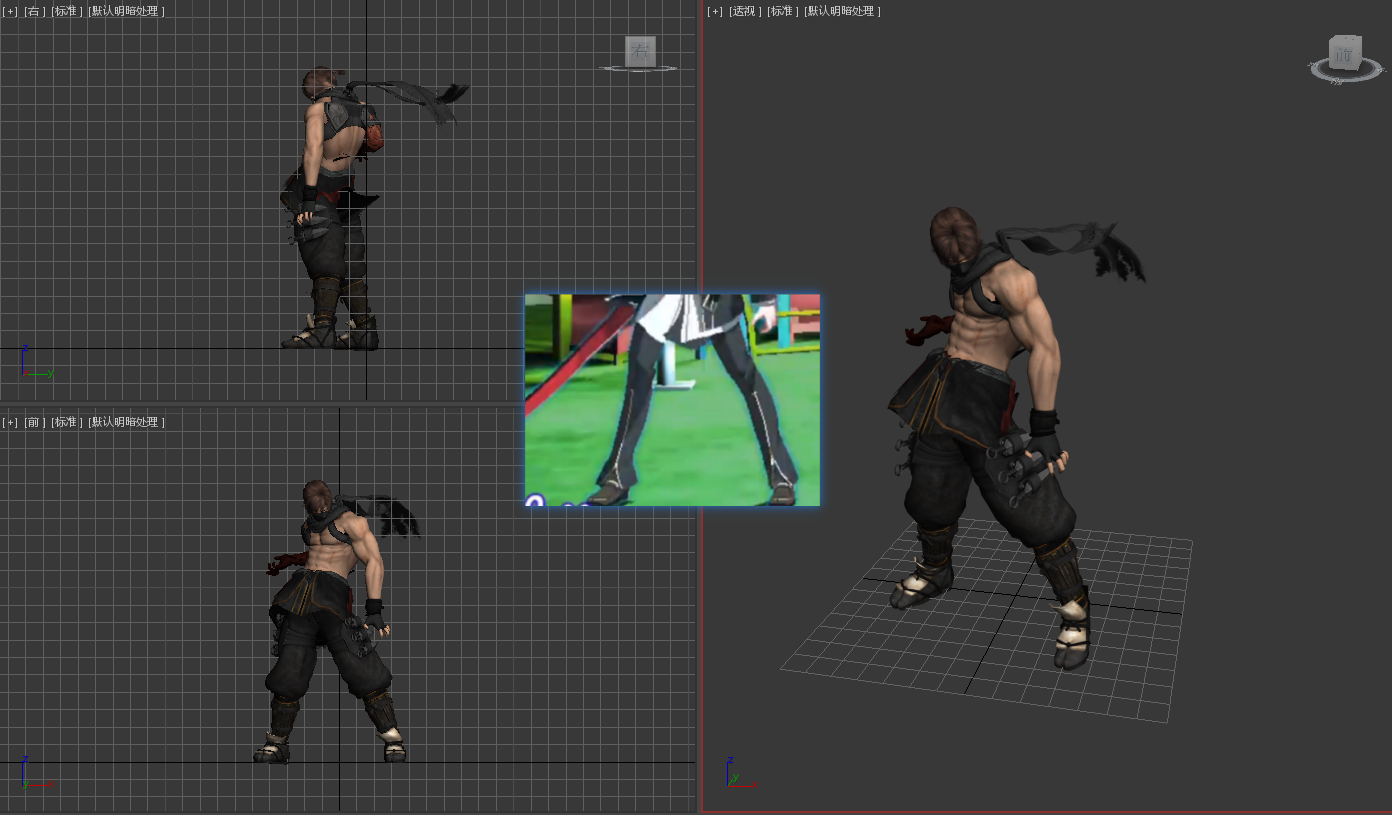The image size is (1392, 815).
Task: Click [标准] label in the Right viewport
Action: 67,11
